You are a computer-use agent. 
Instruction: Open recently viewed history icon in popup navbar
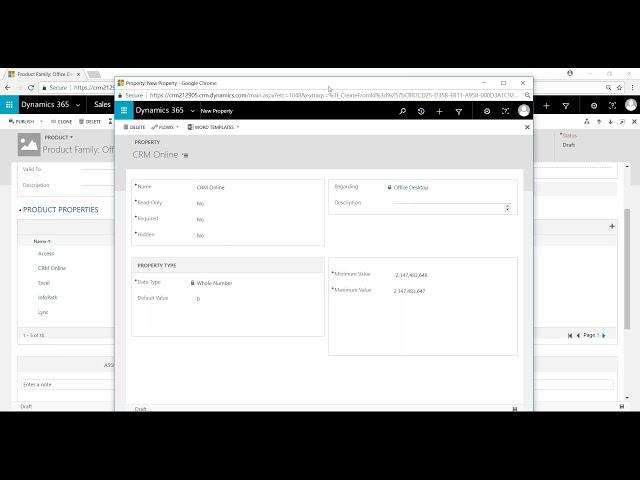tap(421, 111)
